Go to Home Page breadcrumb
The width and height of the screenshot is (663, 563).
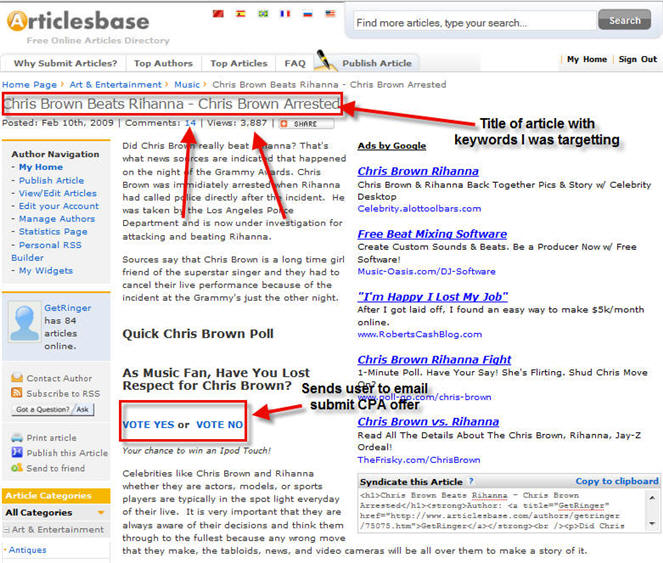[29, 85]
